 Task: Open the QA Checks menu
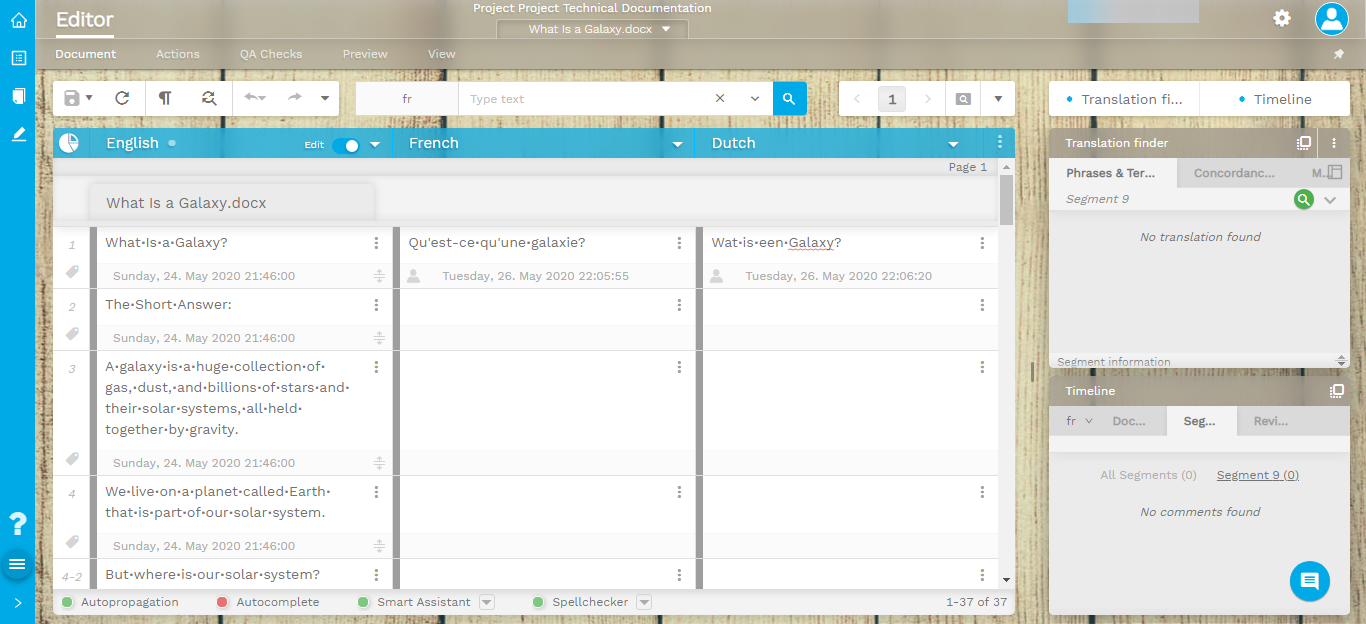[x=270, y=54]
